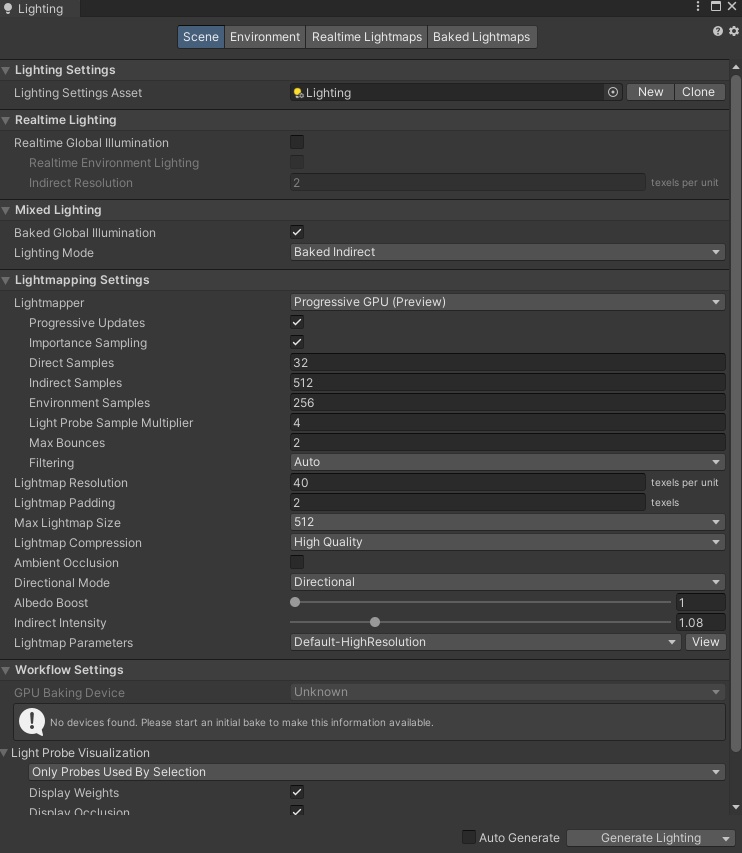Open the Lightmapper dropdown

[x=508, y=302]
